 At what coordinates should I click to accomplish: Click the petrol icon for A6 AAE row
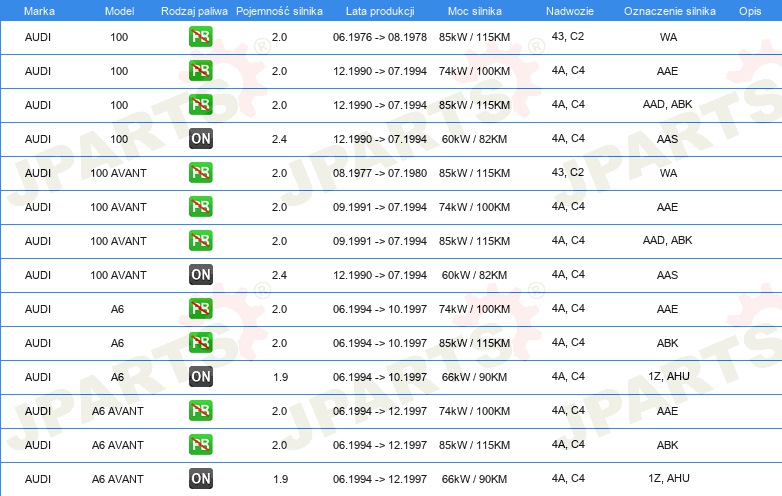[200, 309]
